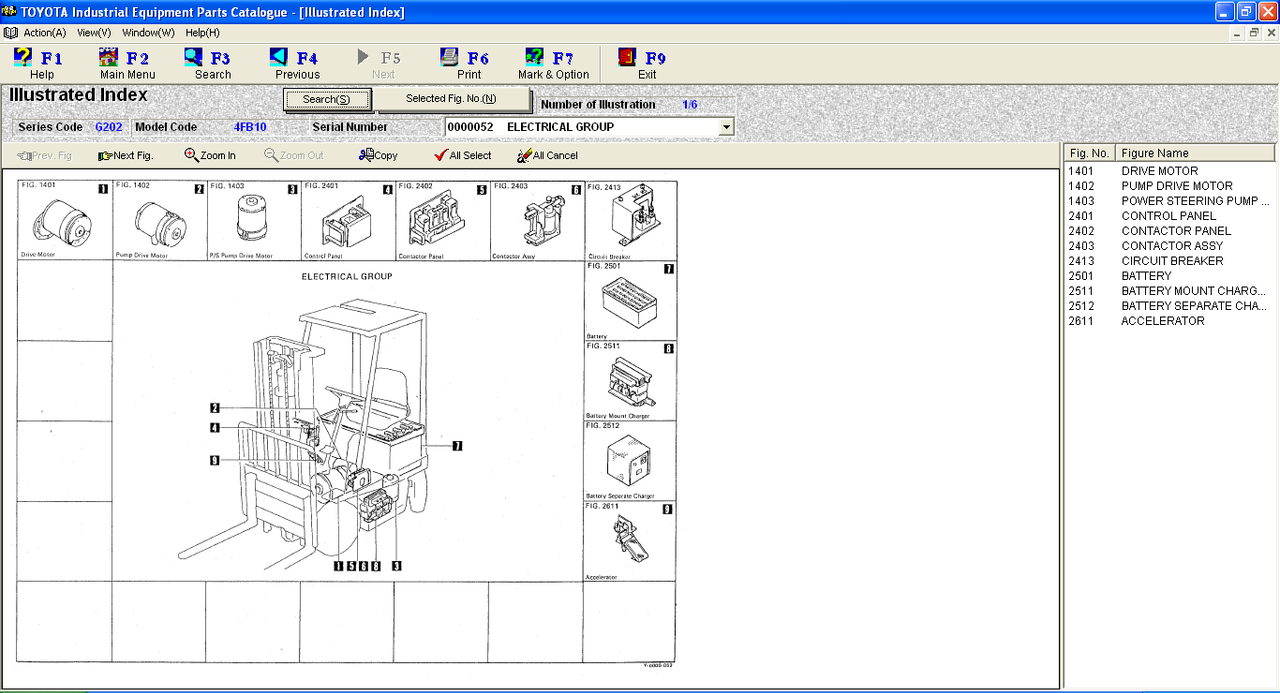Zoom In on the illustration
Viewport: 1280px width, 693px height.
click(x=210, y=156)
